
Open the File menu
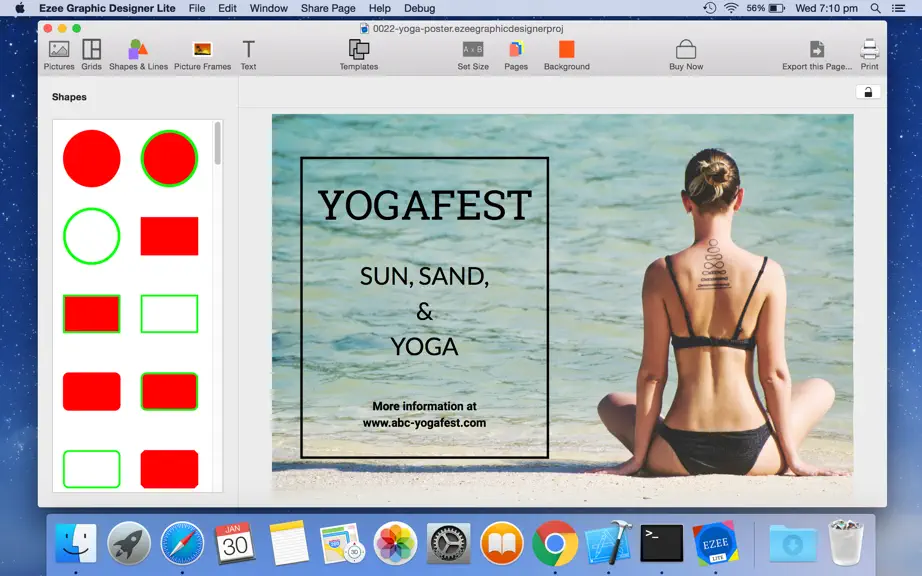coord(197,8)
